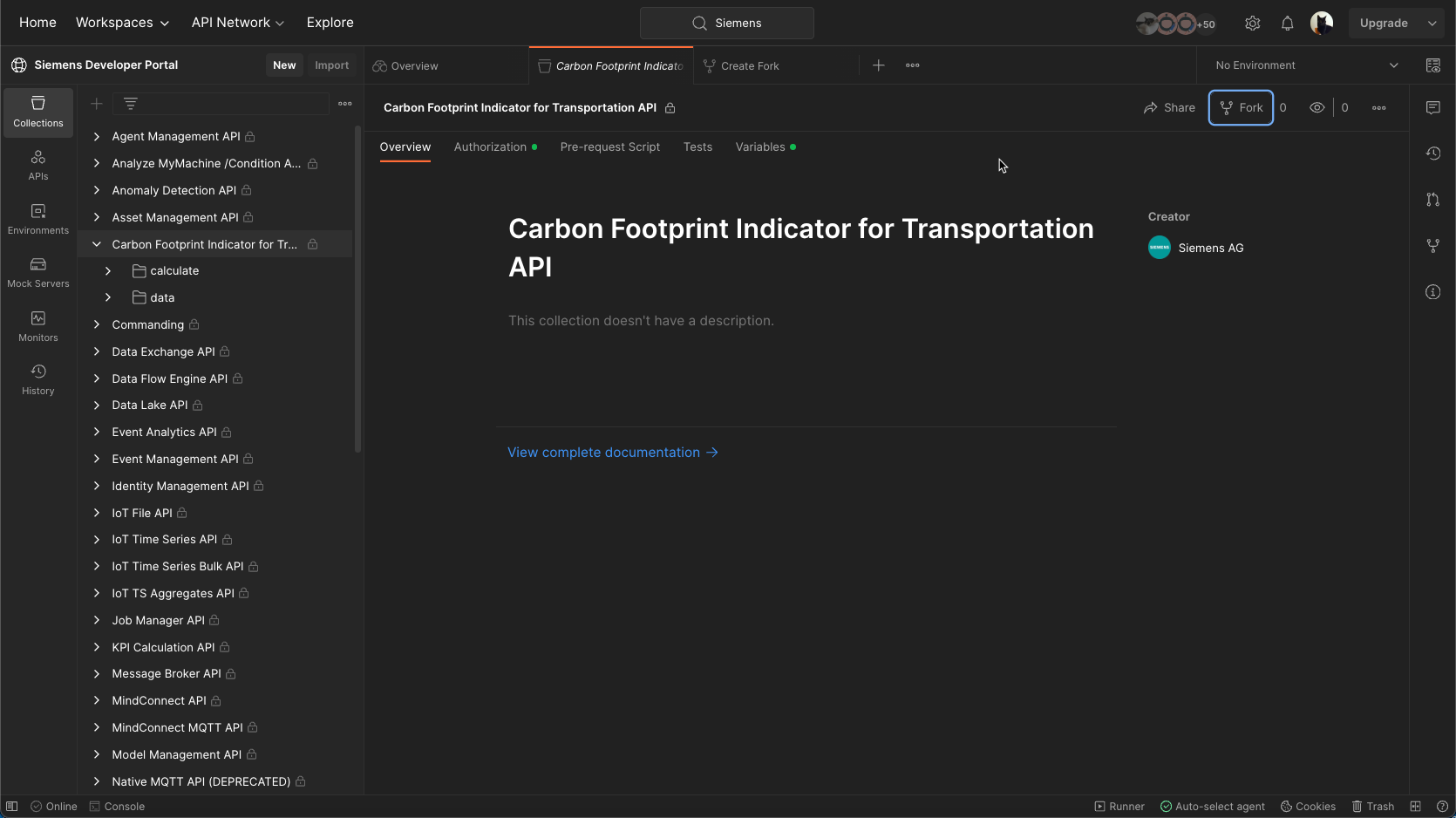Open the Mock Servers sidebar panel
1456x818 pixels.
38,272
